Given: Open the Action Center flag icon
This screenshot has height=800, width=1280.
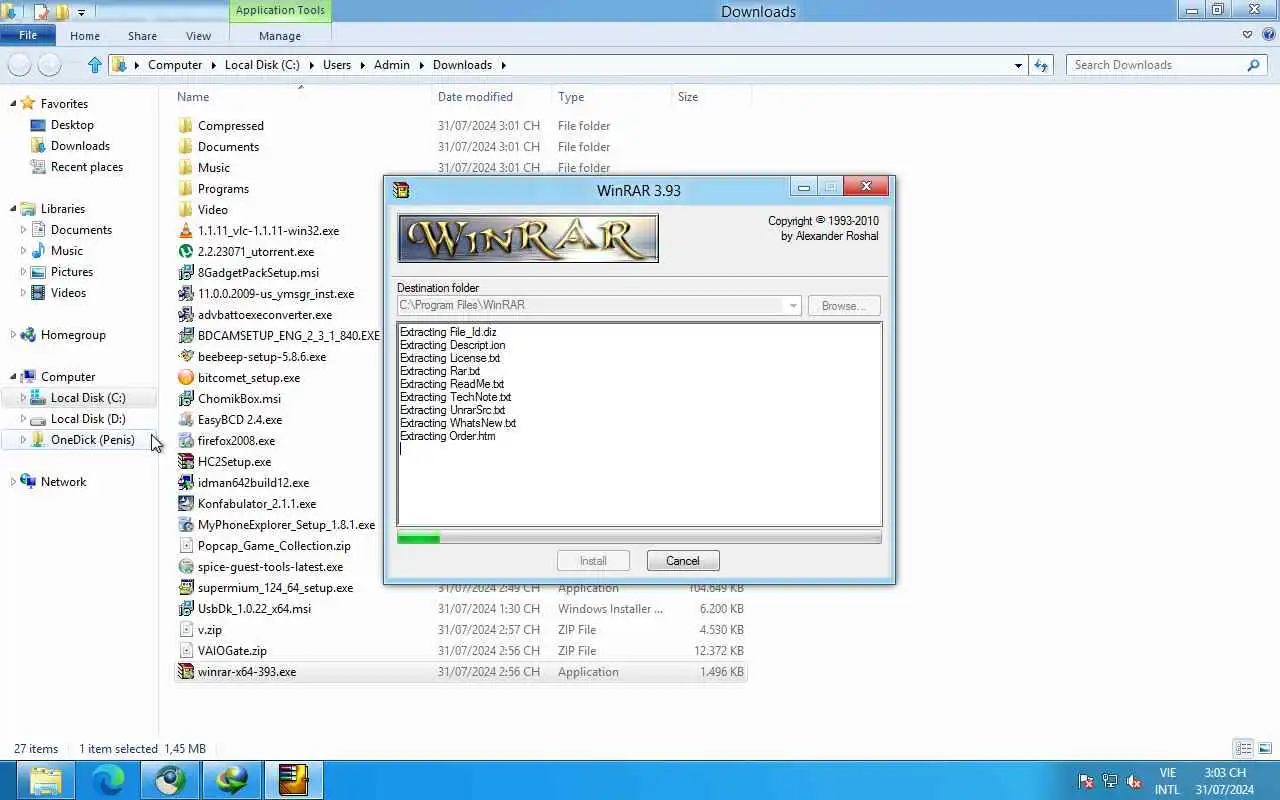Looking at the screenshot, I should coord(1086,781).
